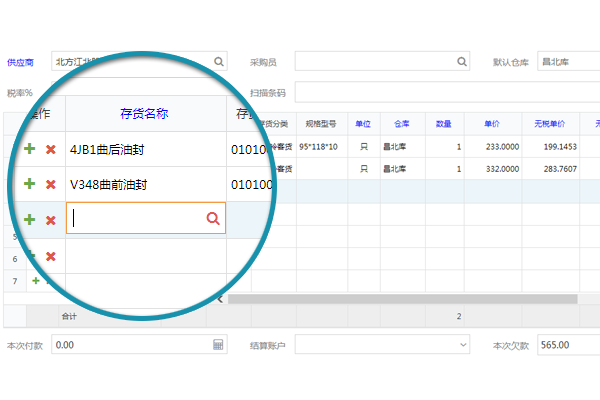Focus the 采购员 input field
600x400 pixels.
tap(382, 61)
